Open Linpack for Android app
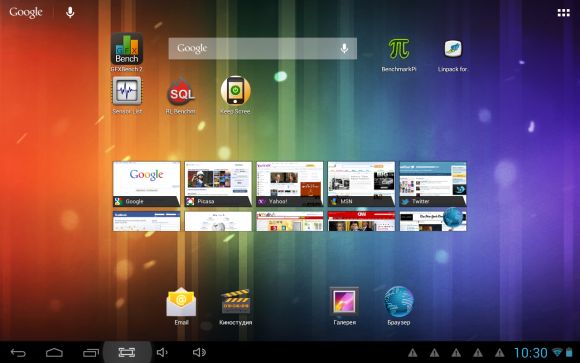 click(453, 54)
